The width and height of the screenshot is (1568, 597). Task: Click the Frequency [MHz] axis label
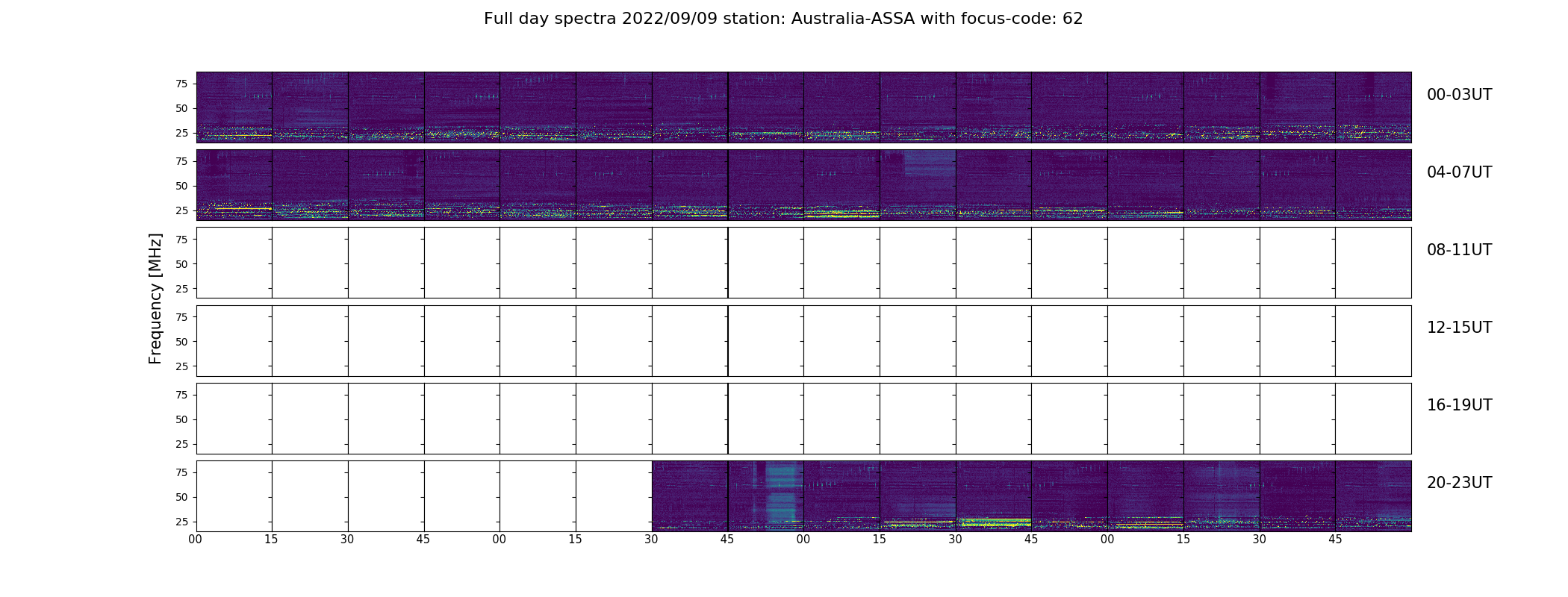(x=155, y=298)
